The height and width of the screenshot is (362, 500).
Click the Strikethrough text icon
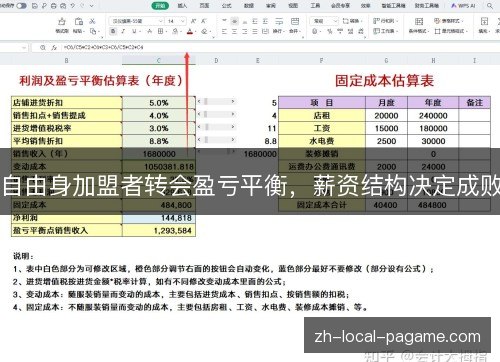[x=149, y=31]
